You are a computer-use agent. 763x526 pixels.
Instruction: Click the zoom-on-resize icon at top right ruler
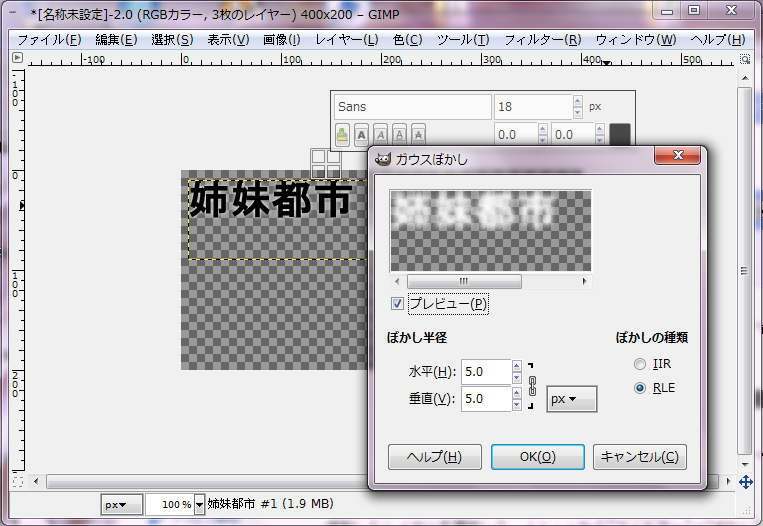[745, 59]
